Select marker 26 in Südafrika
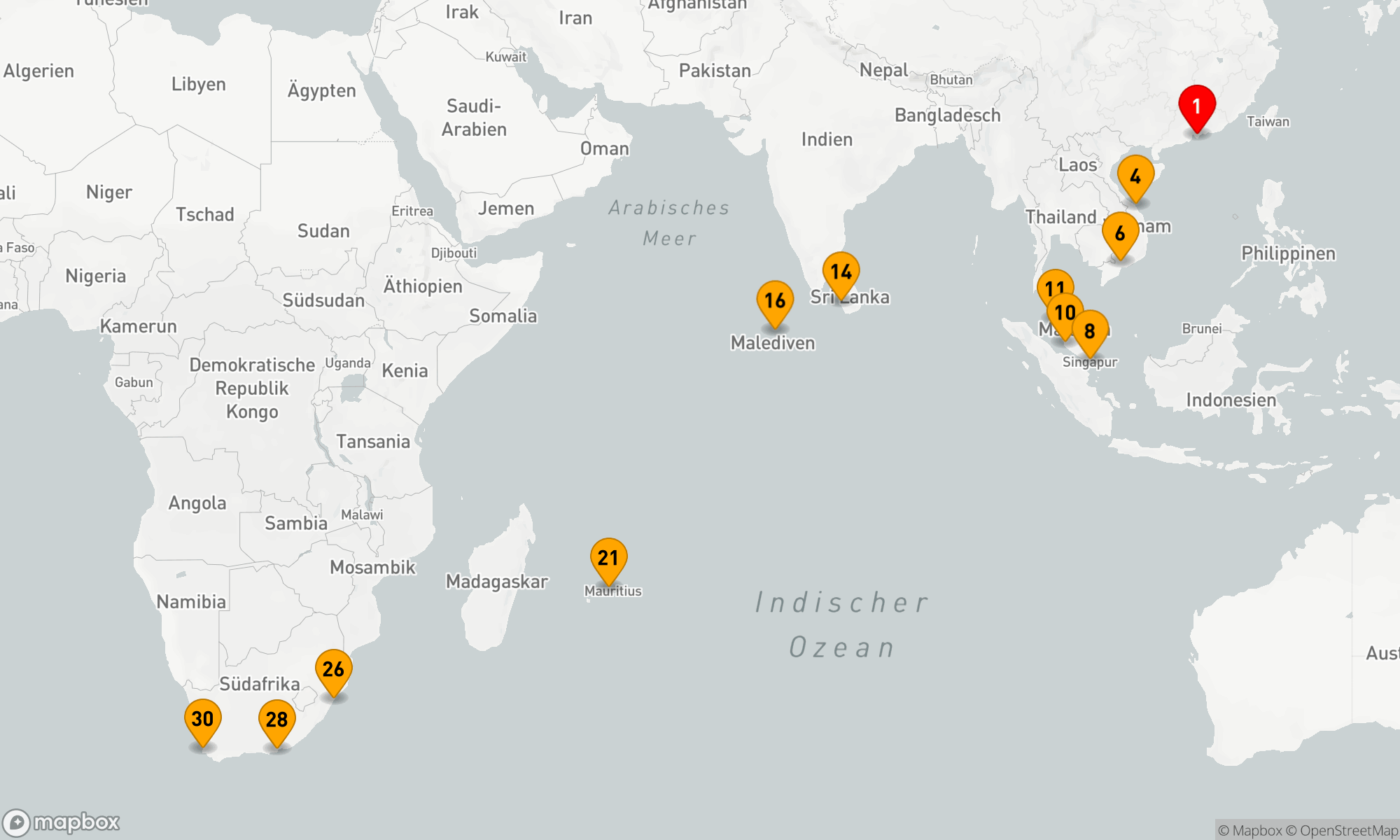The image size is (1400, 840). coord(334,669)
